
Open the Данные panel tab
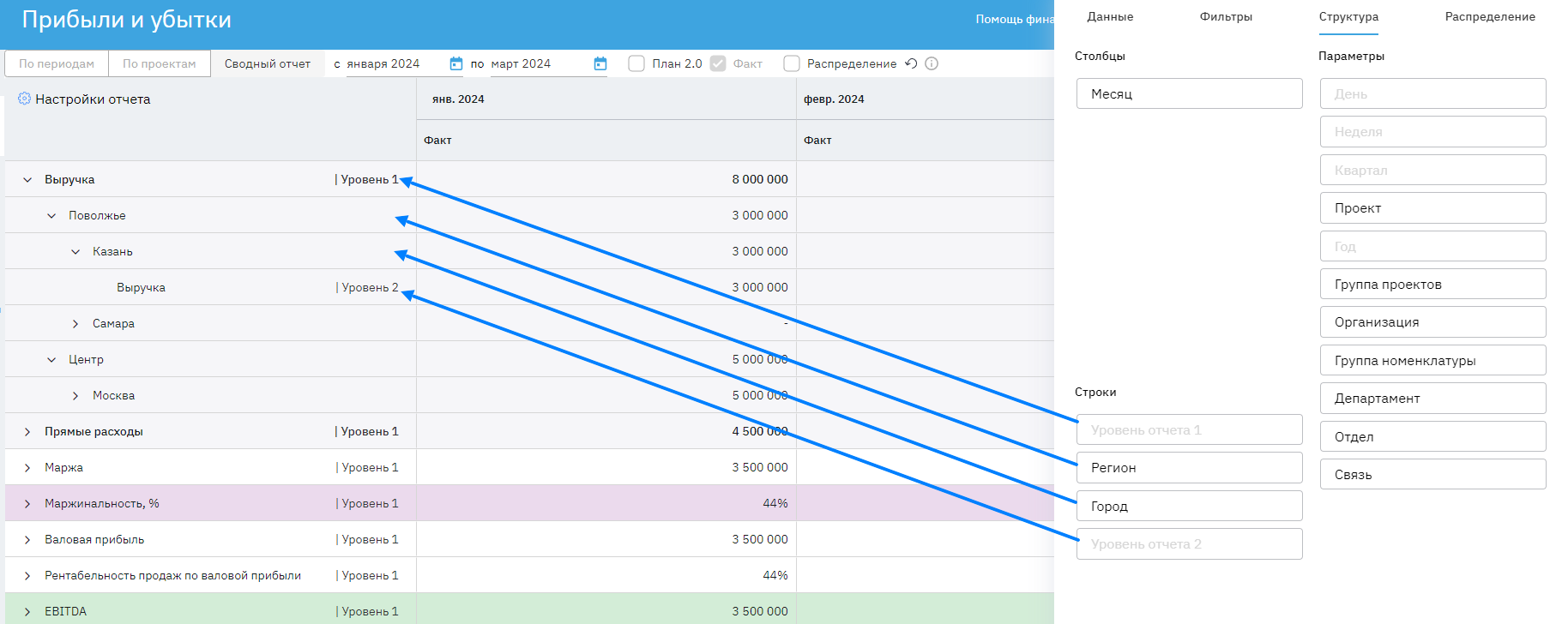1110,16
